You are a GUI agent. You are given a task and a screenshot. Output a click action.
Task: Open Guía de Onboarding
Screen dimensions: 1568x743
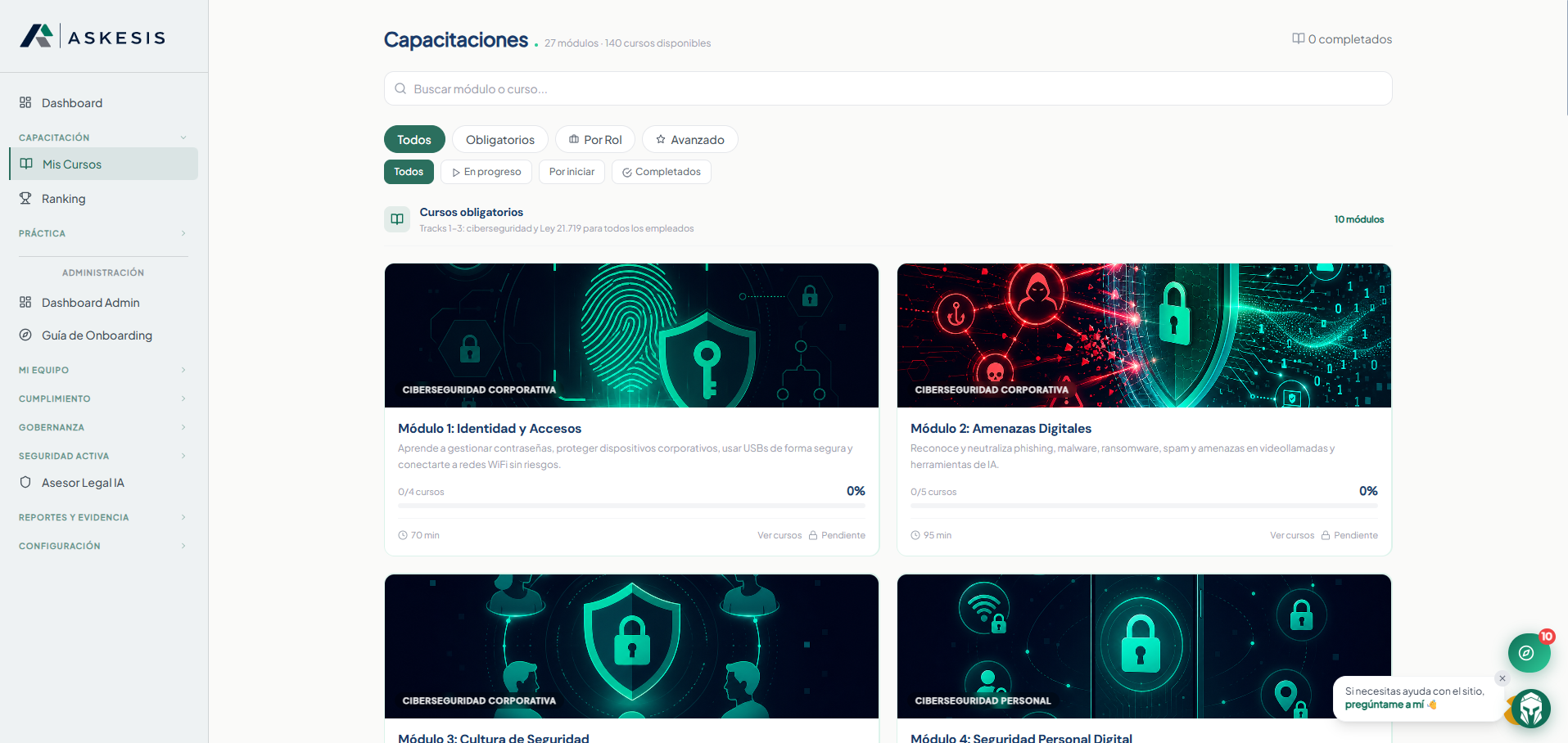point(103,335)
